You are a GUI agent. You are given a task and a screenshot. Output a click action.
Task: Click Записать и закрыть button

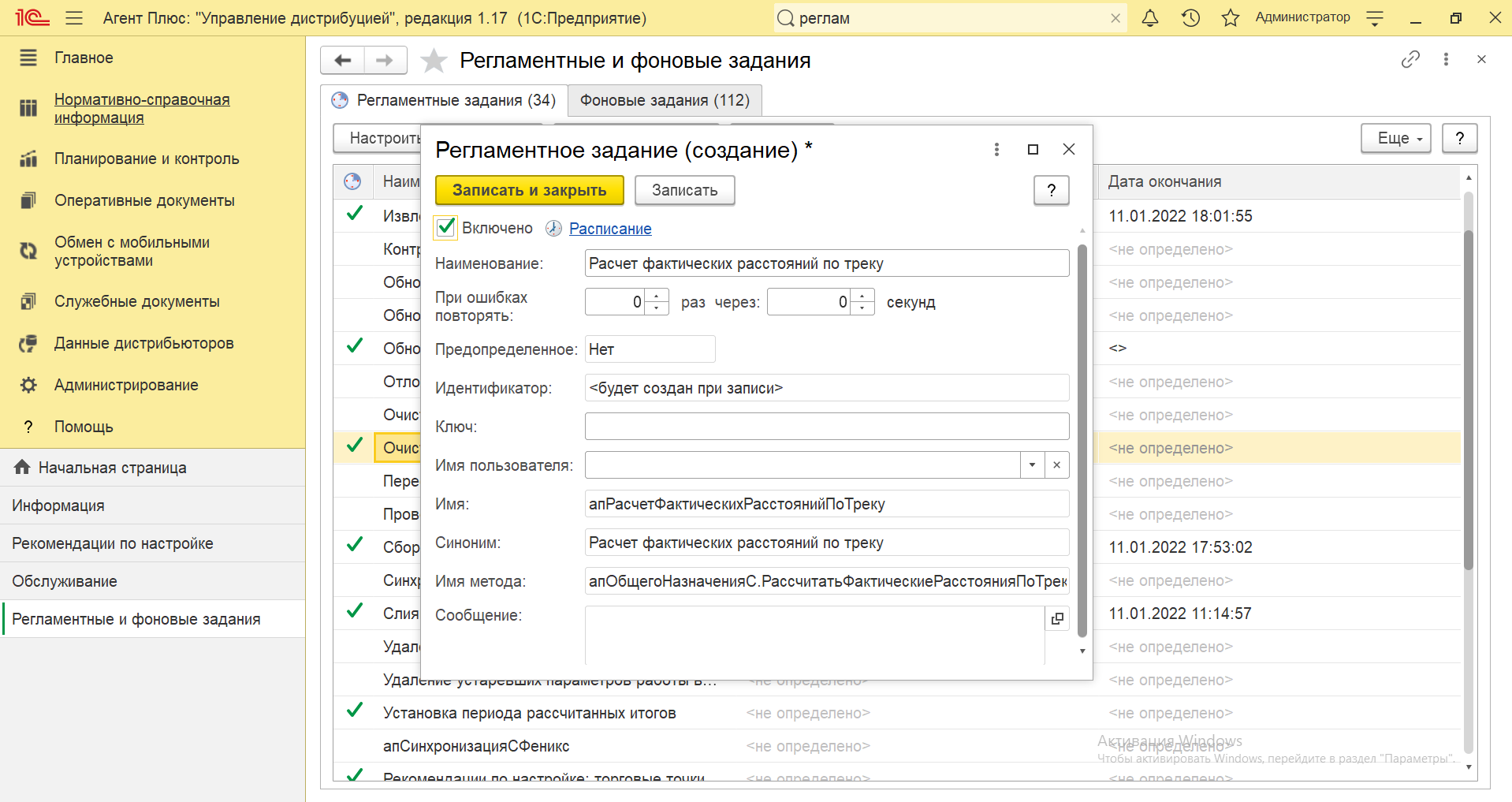pyautogui.click(x=530, y=190)
